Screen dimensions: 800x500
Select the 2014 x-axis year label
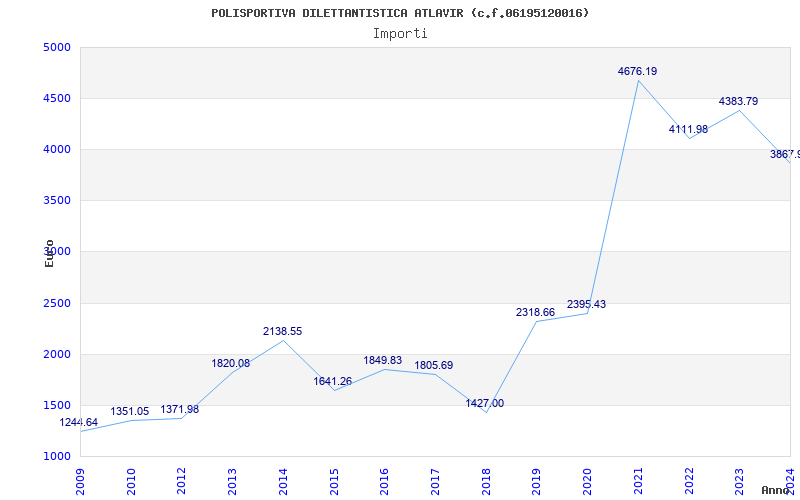tap(283, 479)
